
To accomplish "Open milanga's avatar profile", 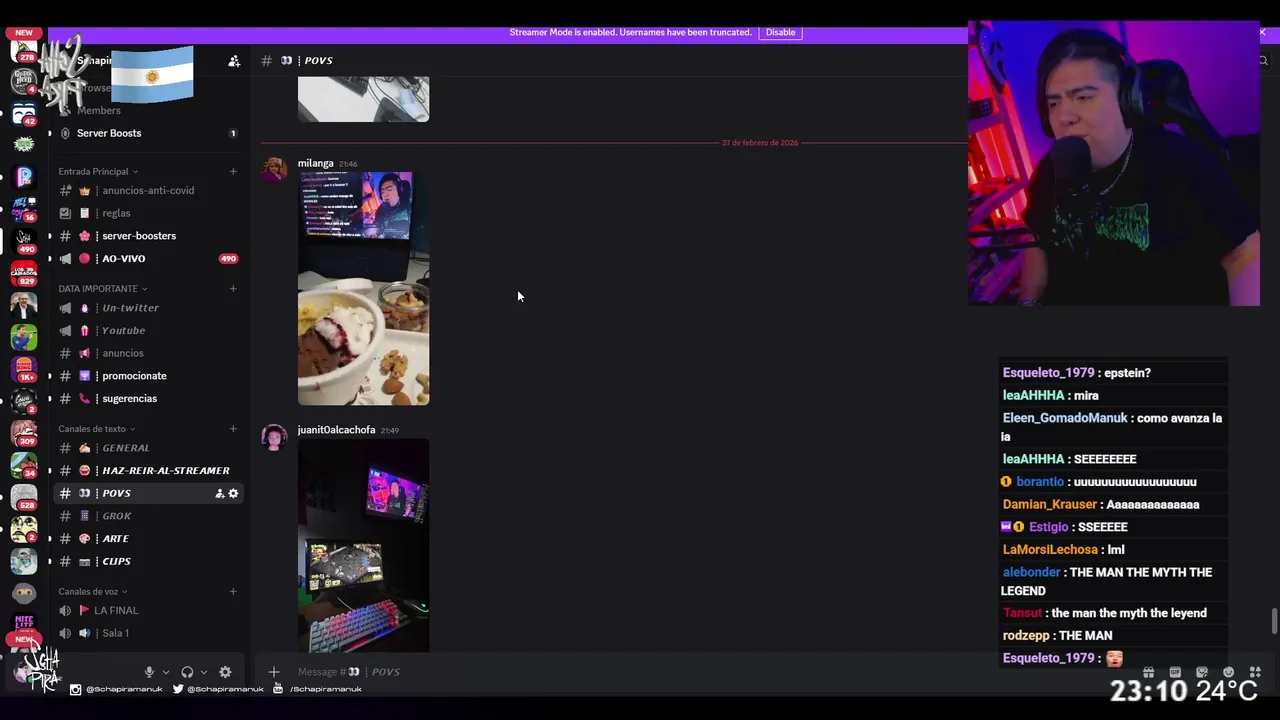I will (x=274, y=170).
